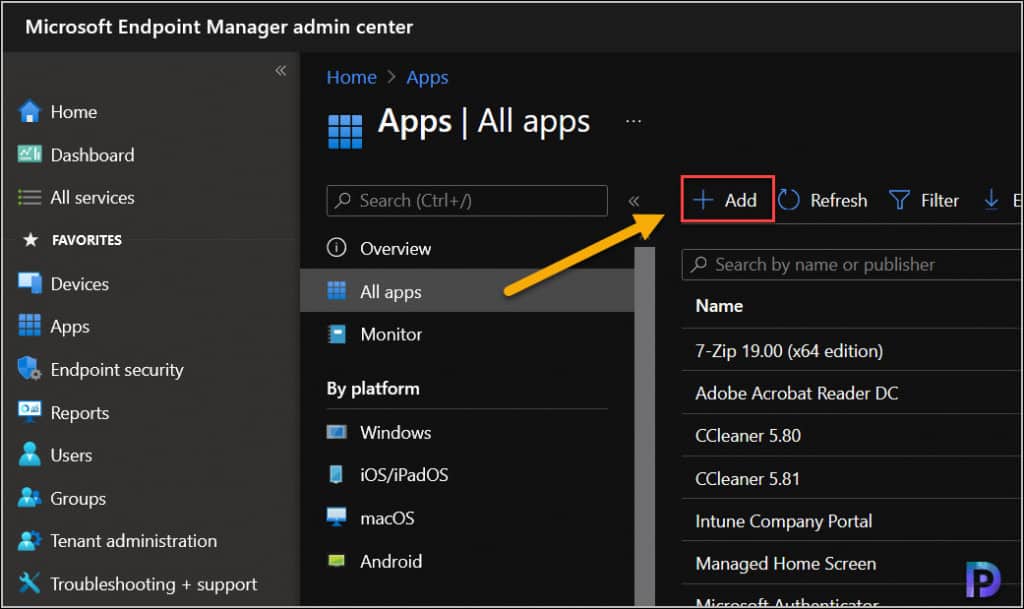The image size is (1024, 609).
Task: Click the Add button
Action: click(x=727, y=199)
